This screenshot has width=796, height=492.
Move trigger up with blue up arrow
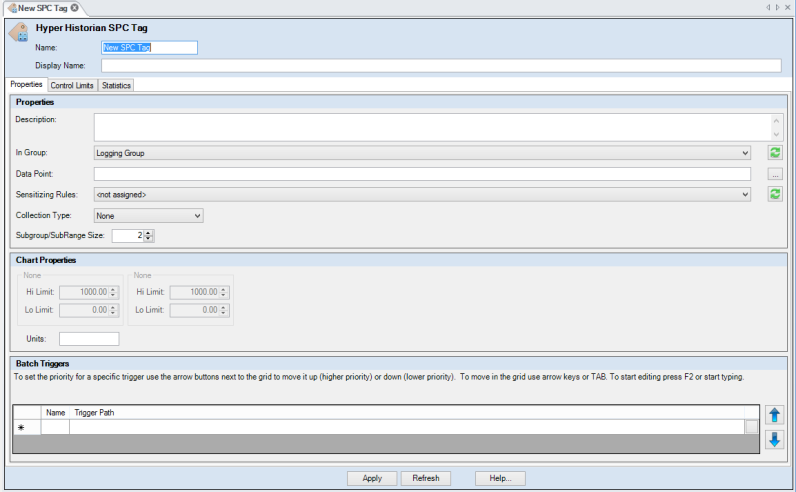[x=775, y=415]
